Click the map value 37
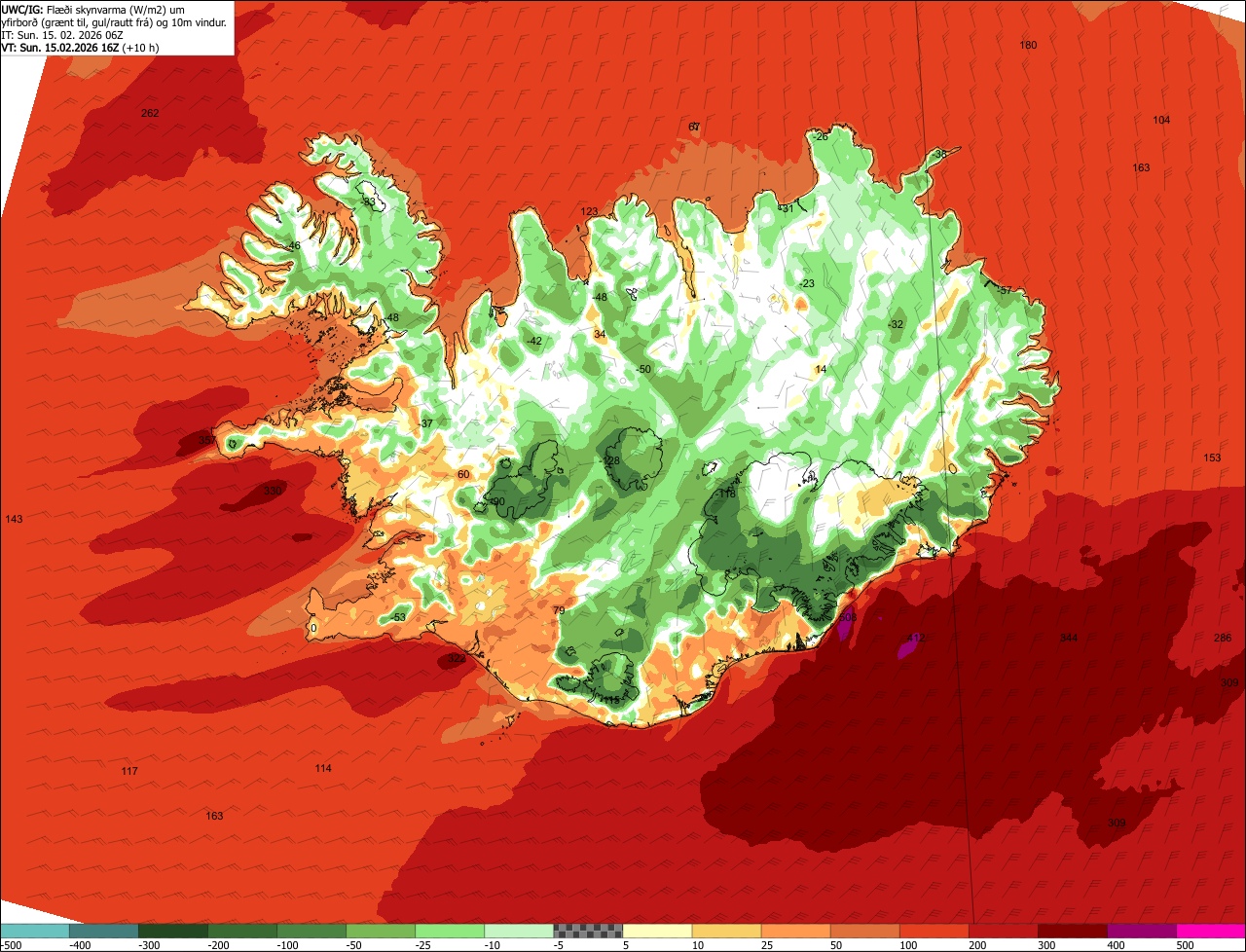This screenshot has width=1246, height=952. pos(427,423)
